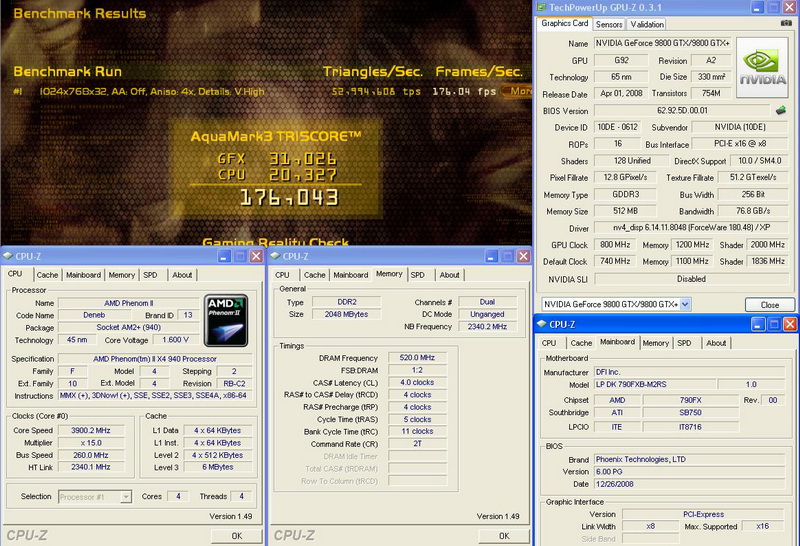
Task: Click the GPU-Z title bar app icon
Action: (x=541, y=7)
